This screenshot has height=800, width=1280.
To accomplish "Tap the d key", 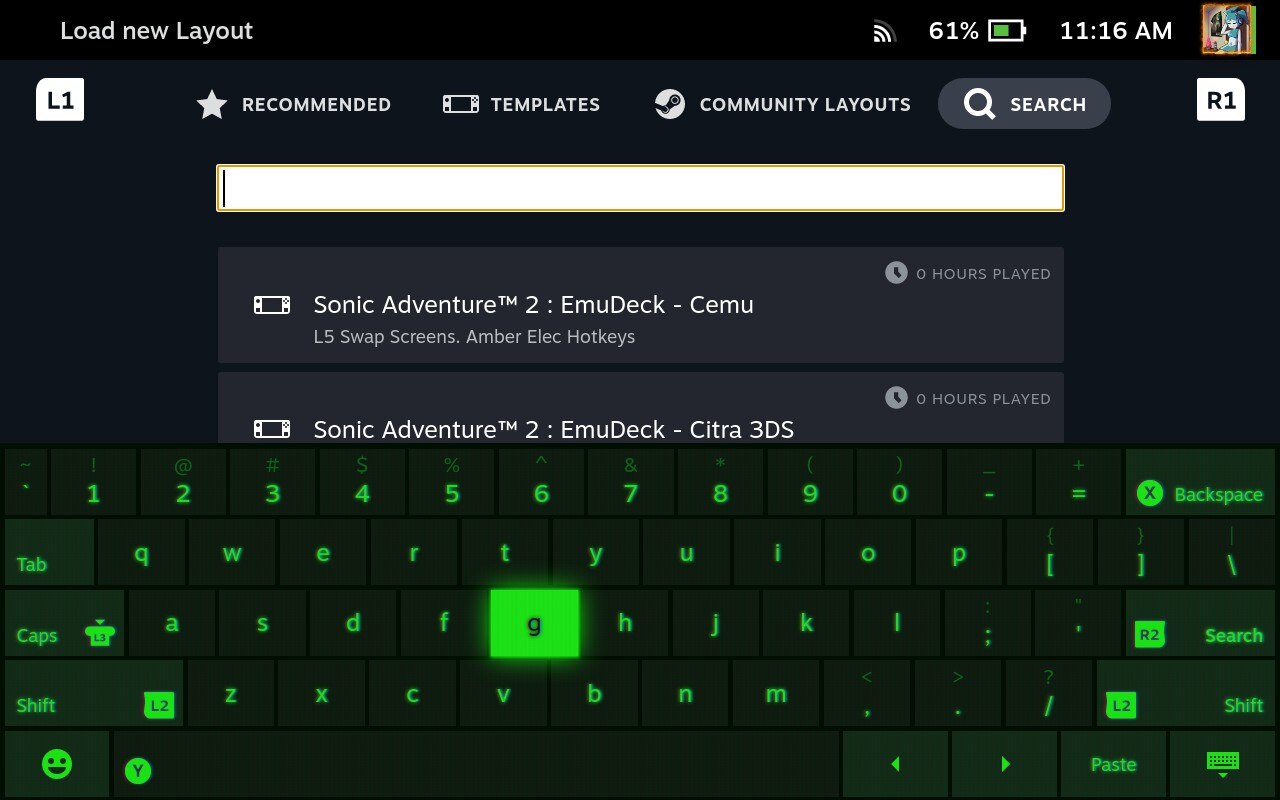I will click(353, 623).
